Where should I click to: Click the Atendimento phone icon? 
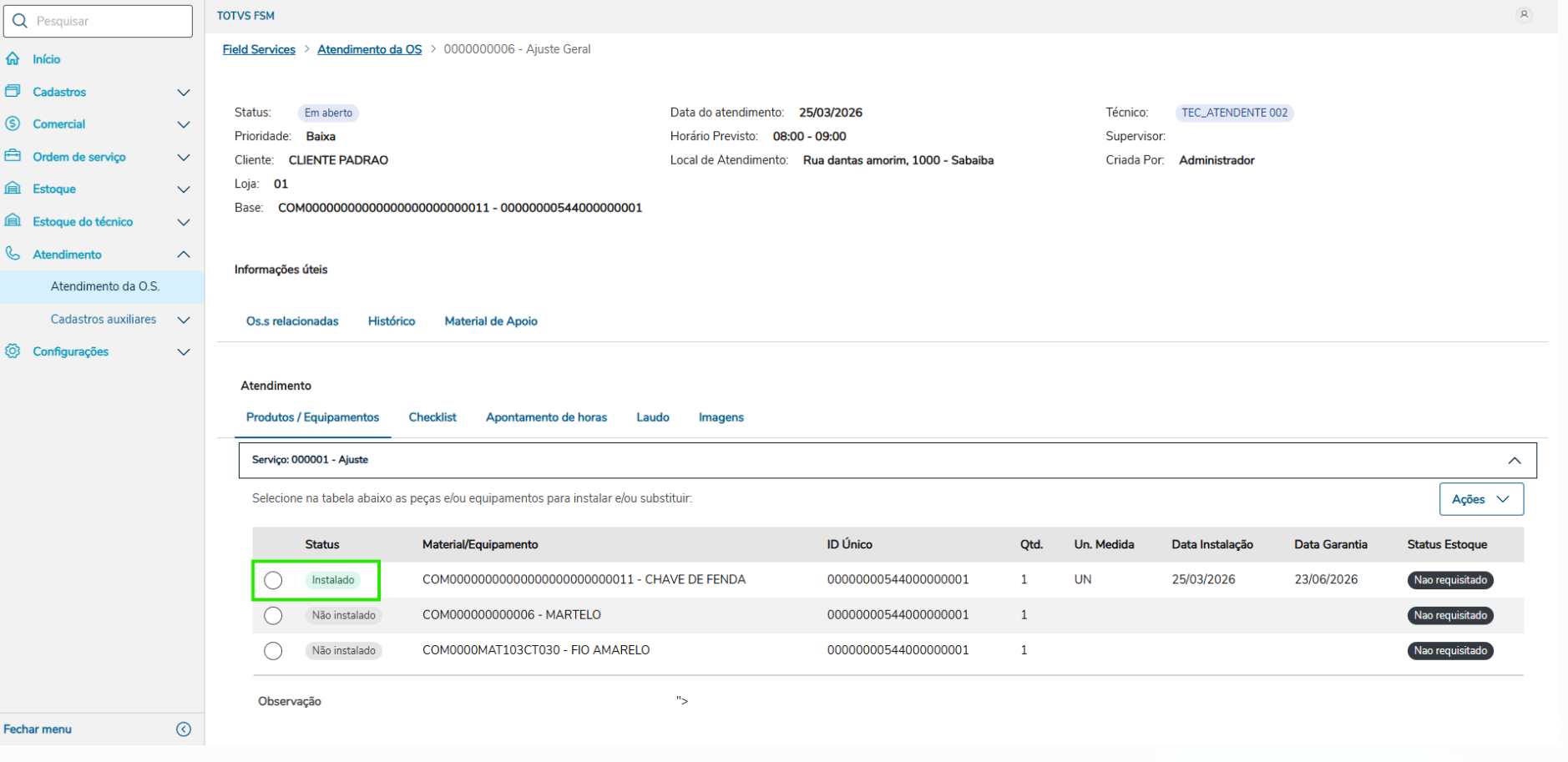coord(13,254)
